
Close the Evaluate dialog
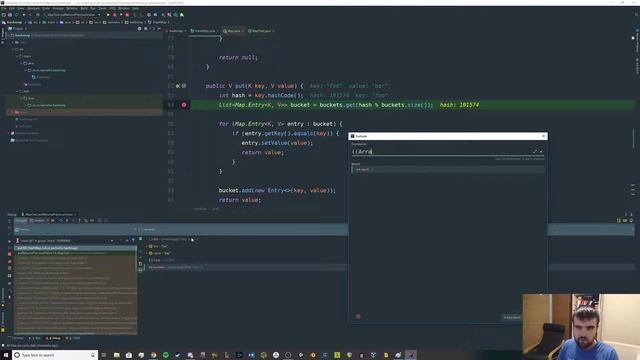click(543, 136)
